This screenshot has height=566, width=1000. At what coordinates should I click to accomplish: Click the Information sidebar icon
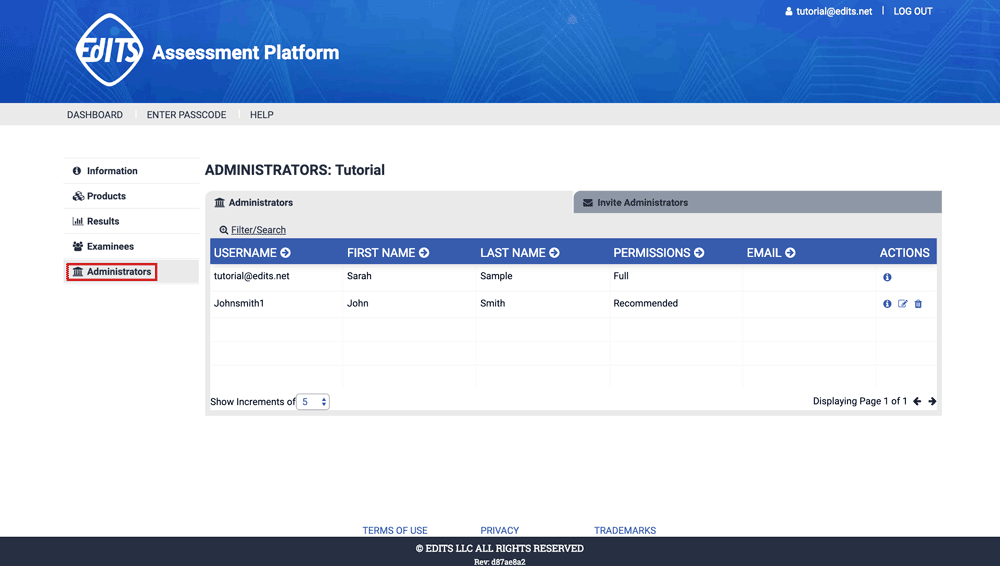click(77, 171)
